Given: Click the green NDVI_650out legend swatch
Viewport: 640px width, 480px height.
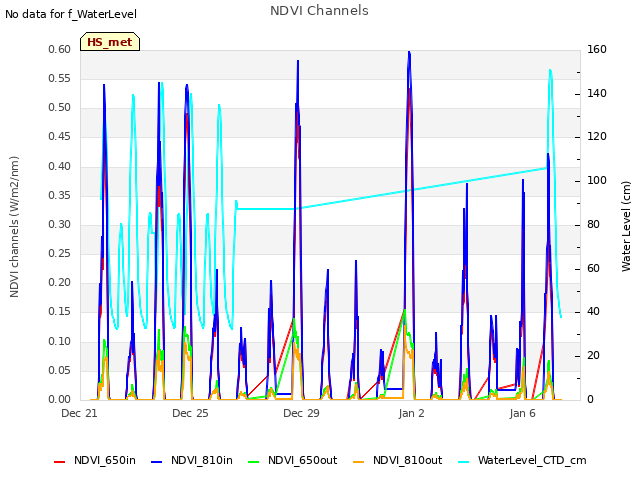Looking at the screenshot, I should [253, 462].
